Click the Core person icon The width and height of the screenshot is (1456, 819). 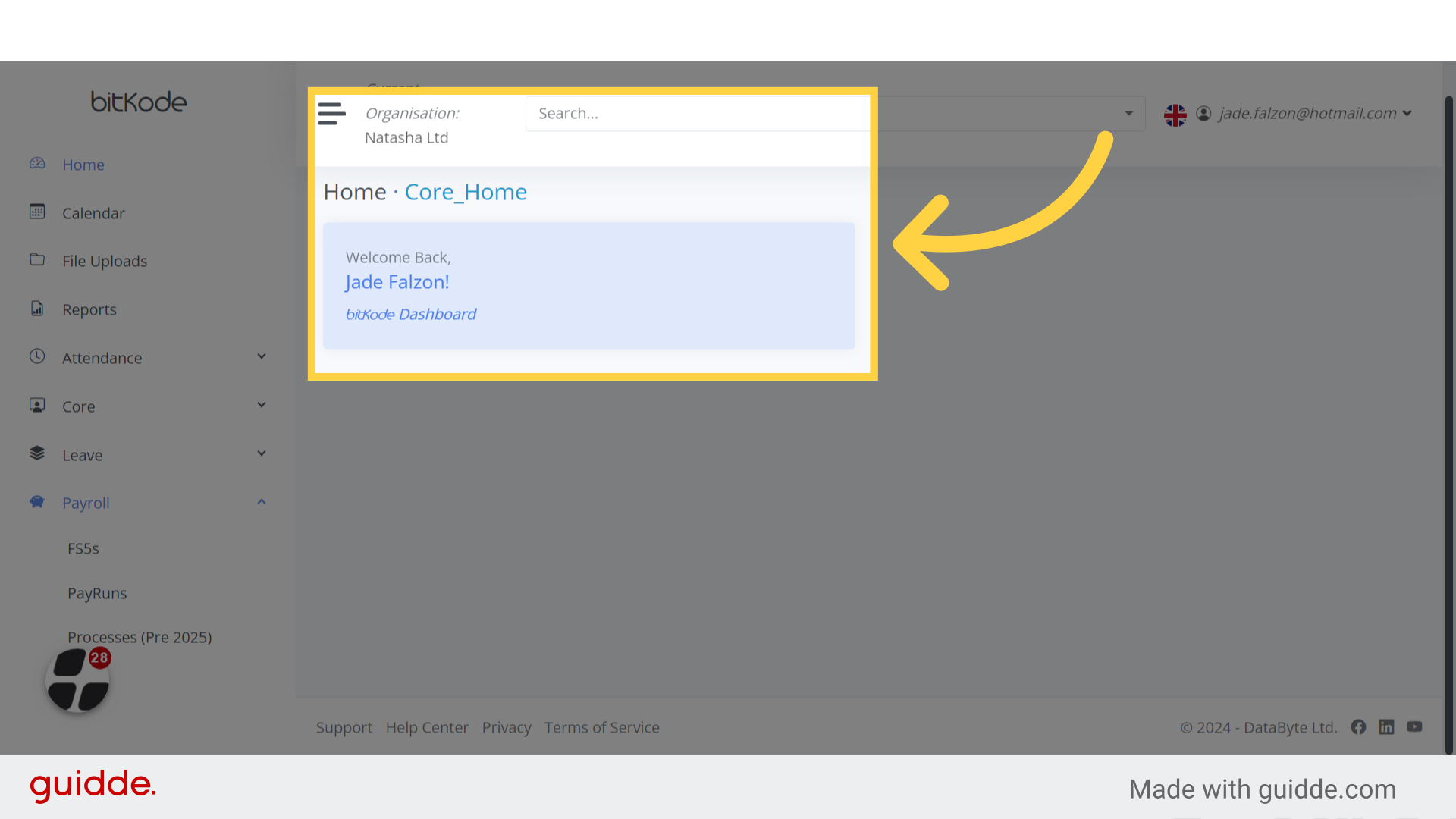(x=37, y=405)
